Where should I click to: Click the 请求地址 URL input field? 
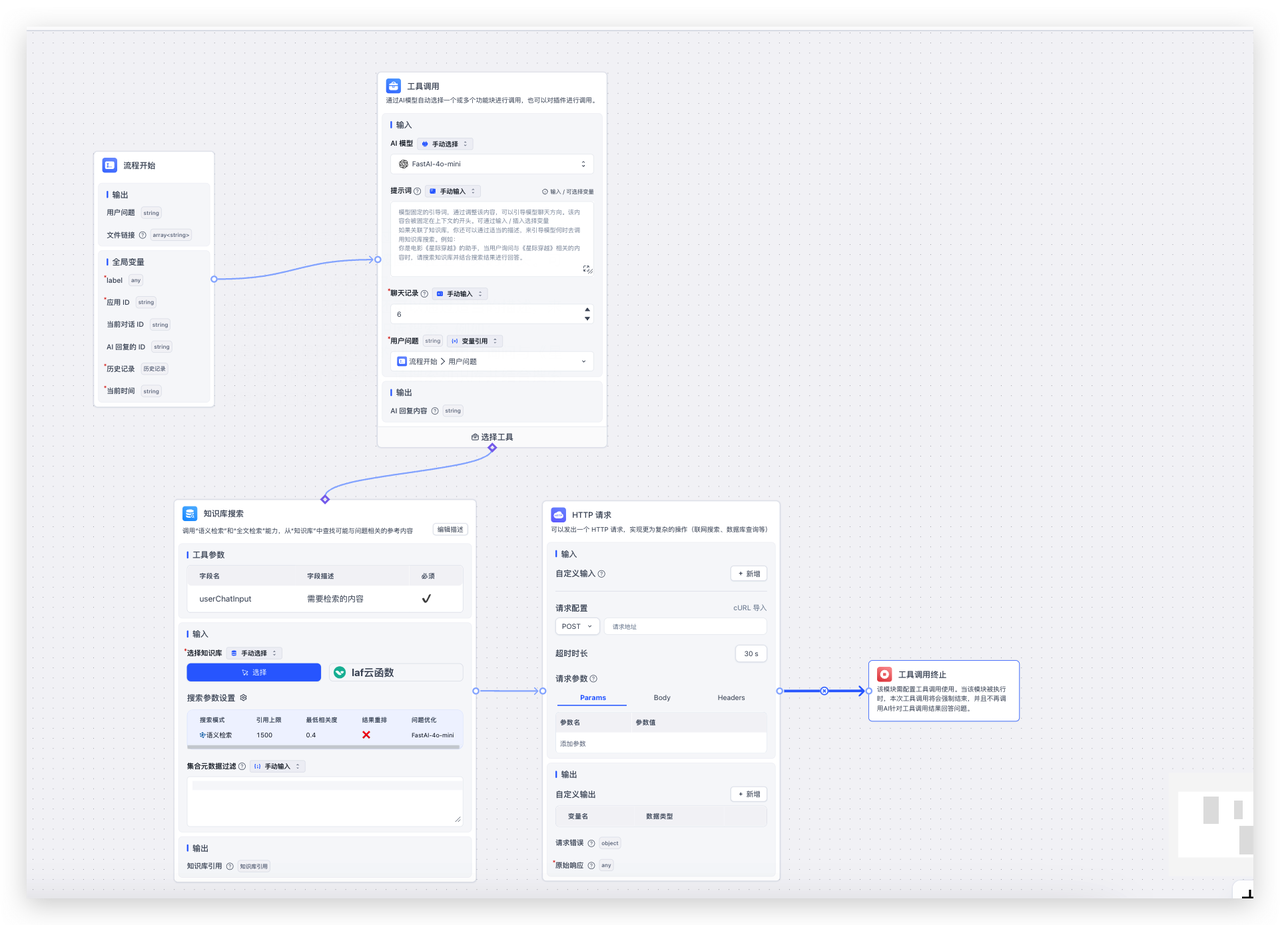(685, 626)
